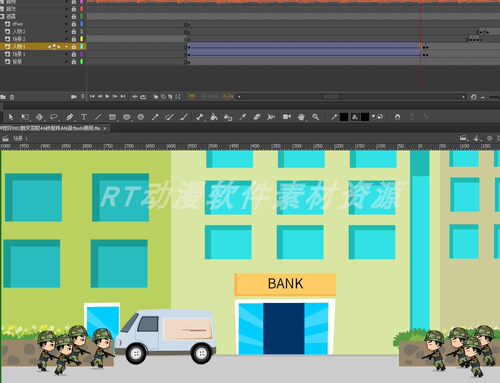Select the Line tool

pyautogui.click(x=98, y=117)
